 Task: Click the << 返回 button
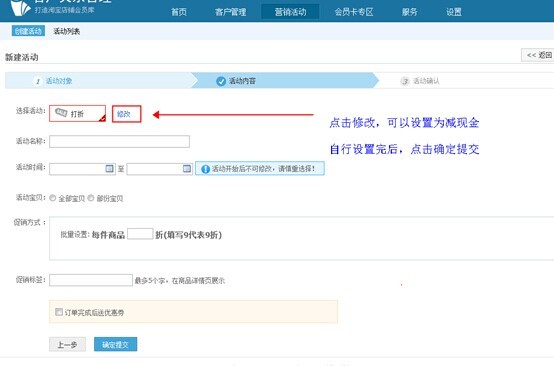coord(538,55)
